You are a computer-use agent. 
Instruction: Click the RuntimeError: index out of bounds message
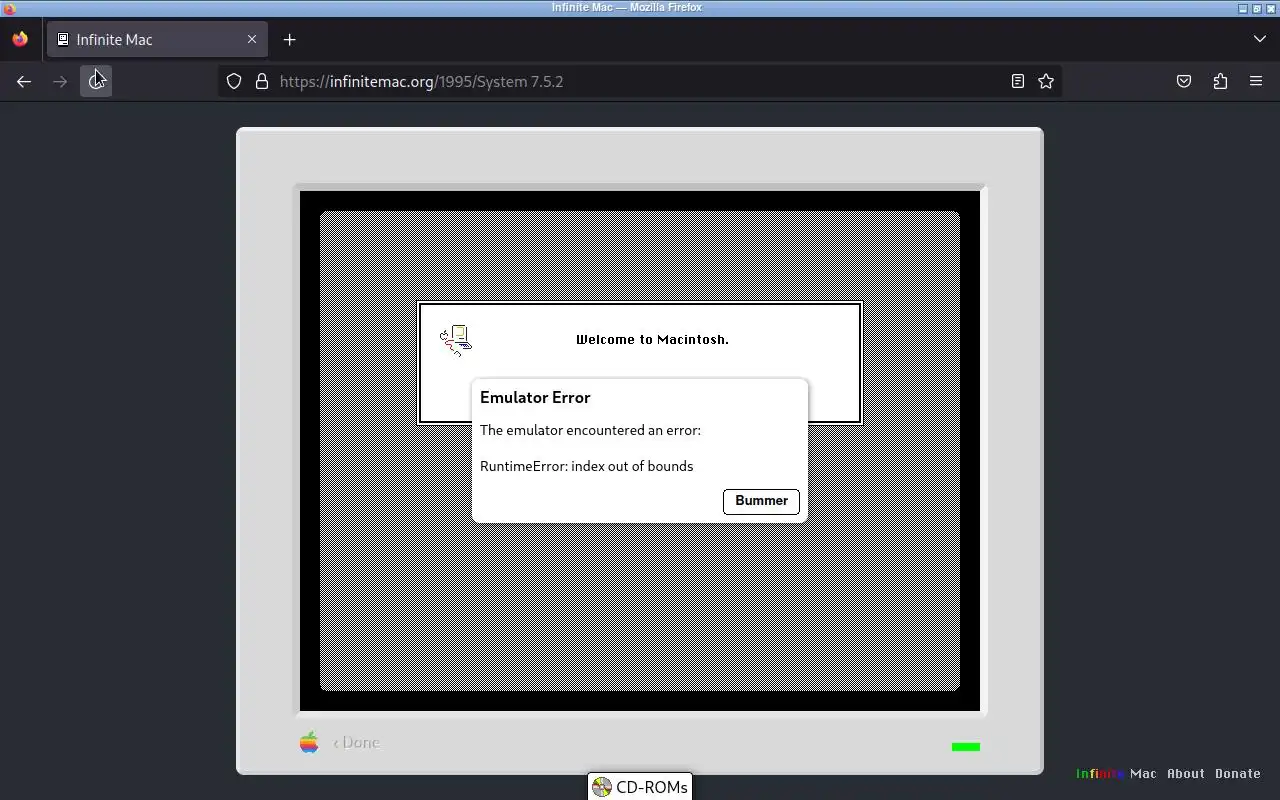pyautogui.click(x=586, y=466)
